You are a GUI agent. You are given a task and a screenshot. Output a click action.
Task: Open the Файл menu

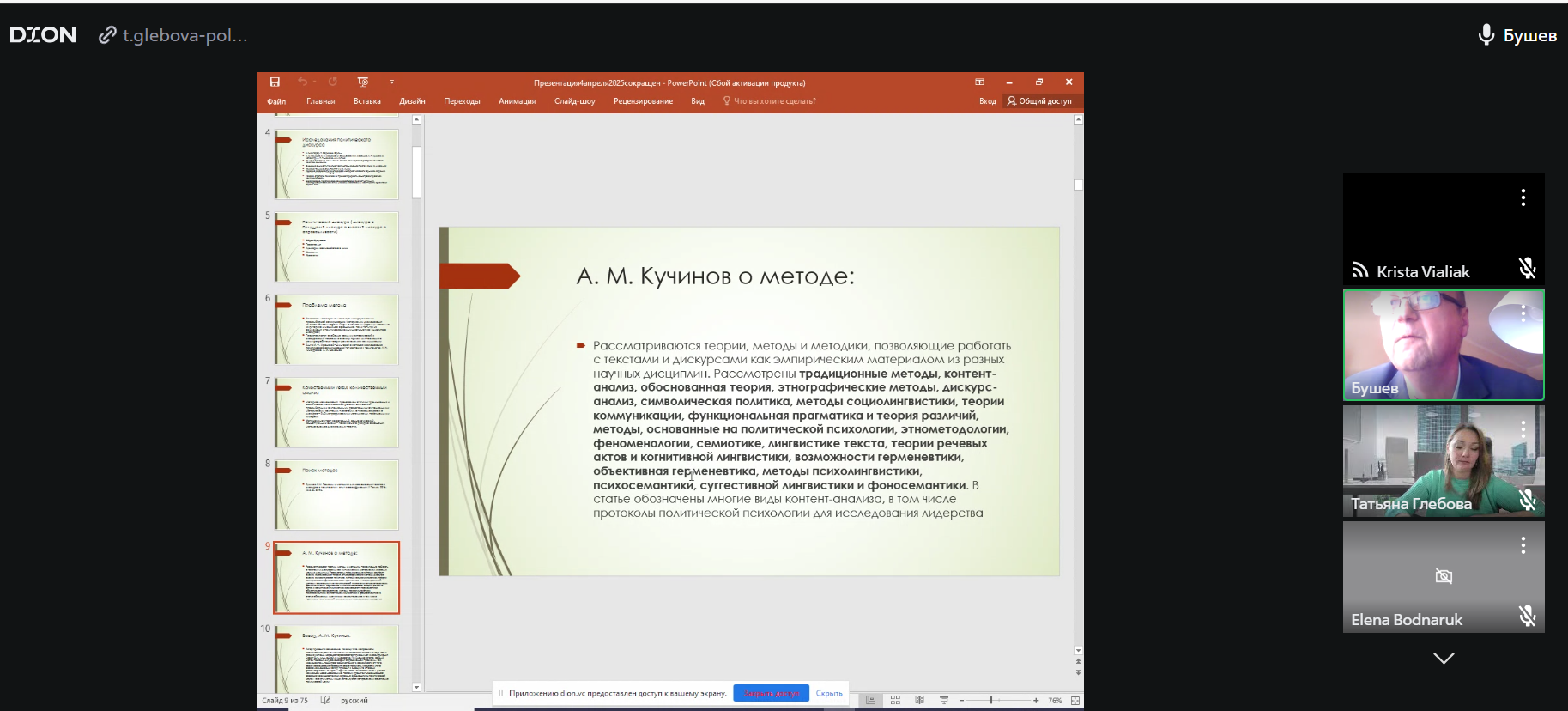276,101
